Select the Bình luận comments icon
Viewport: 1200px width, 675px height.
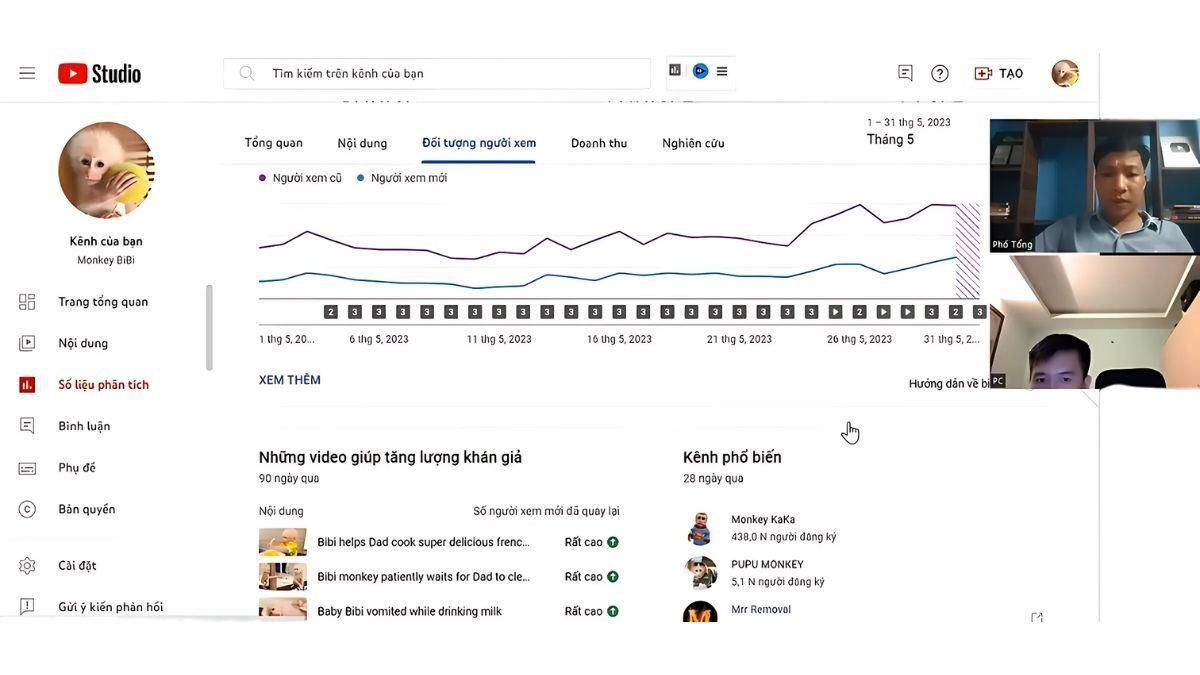click(27, 425)
